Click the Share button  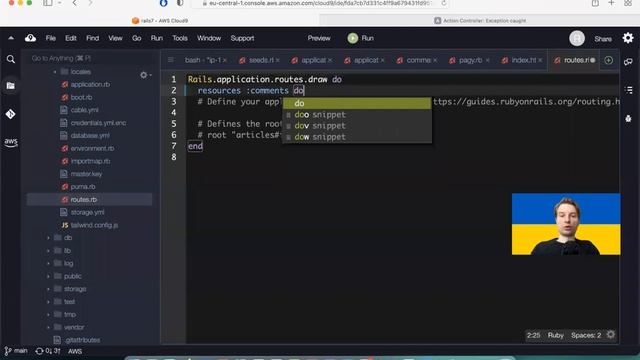pos(603,39)
